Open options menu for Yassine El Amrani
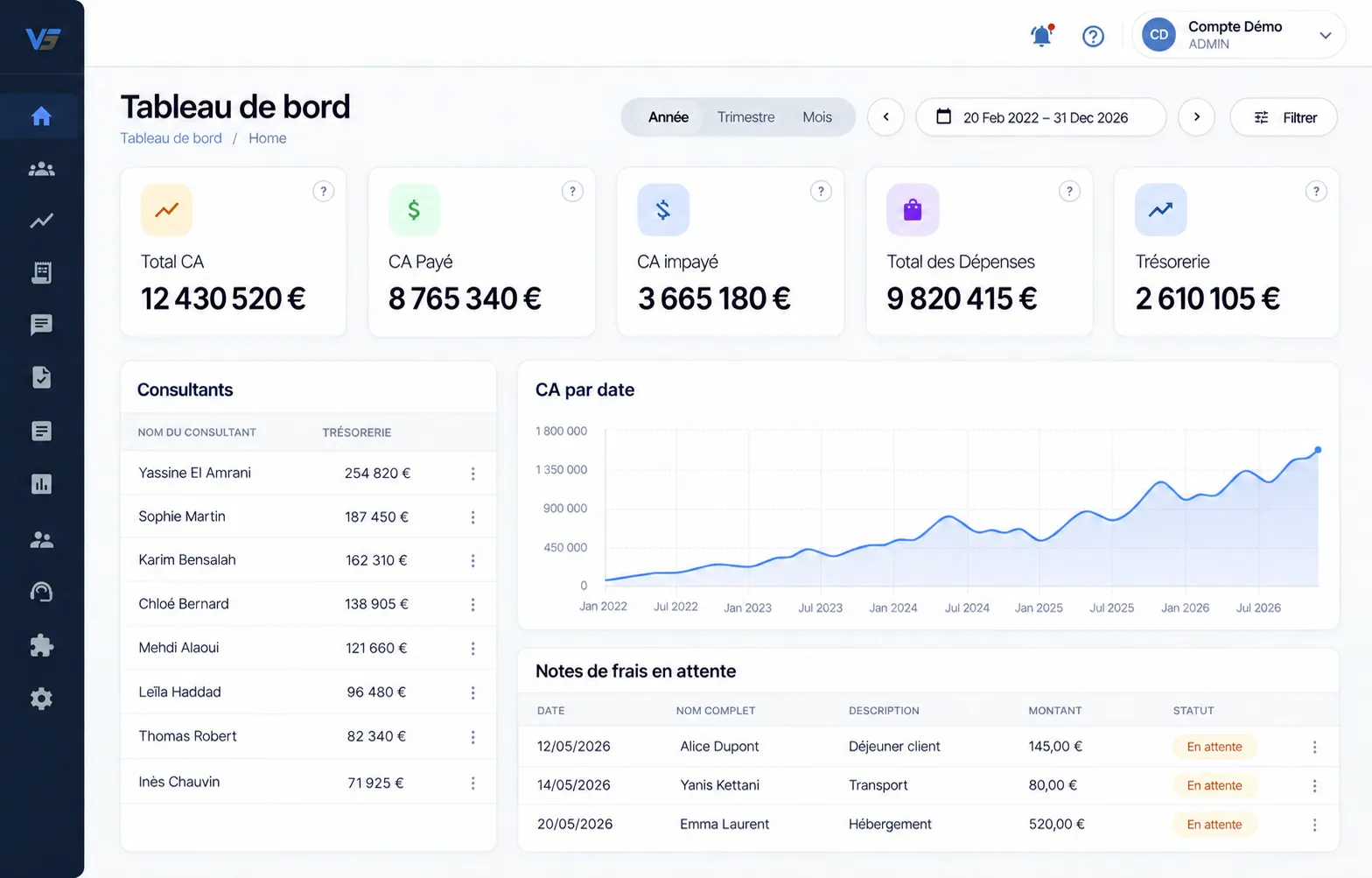Image resolution: width=1372 pixels, height=878 pixels. [473, 474]
